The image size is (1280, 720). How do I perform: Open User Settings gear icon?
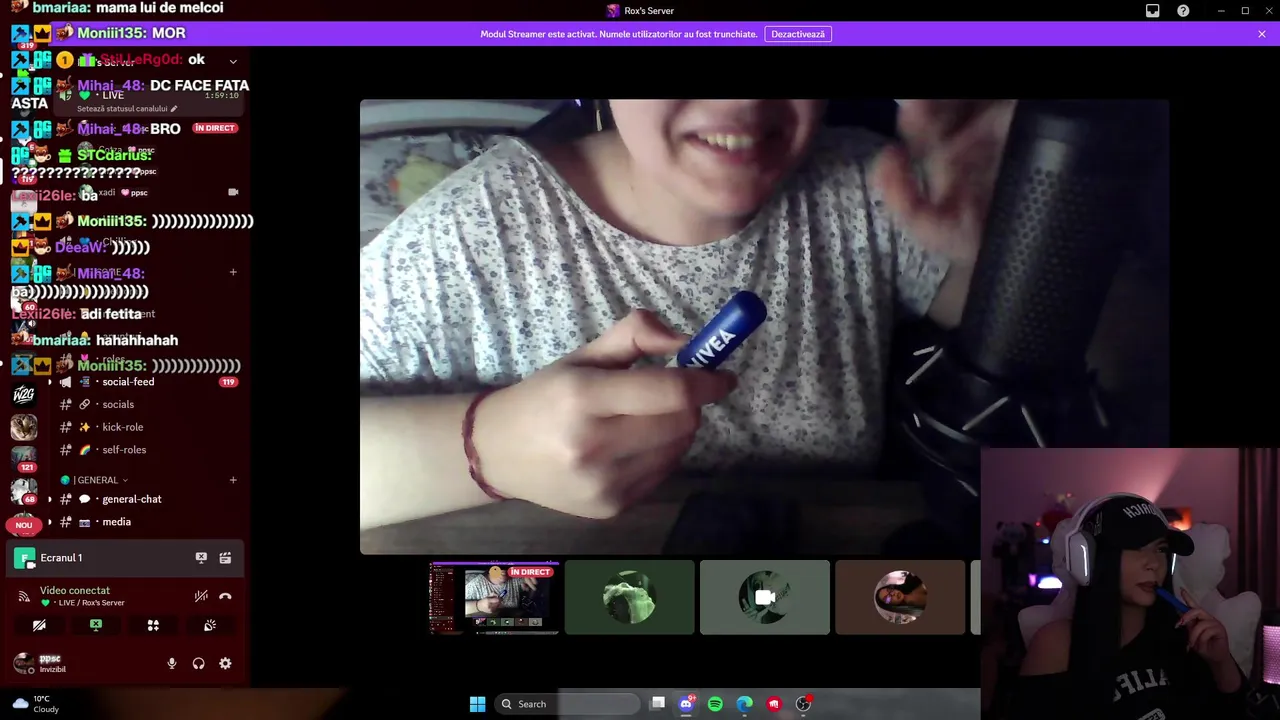225,663
